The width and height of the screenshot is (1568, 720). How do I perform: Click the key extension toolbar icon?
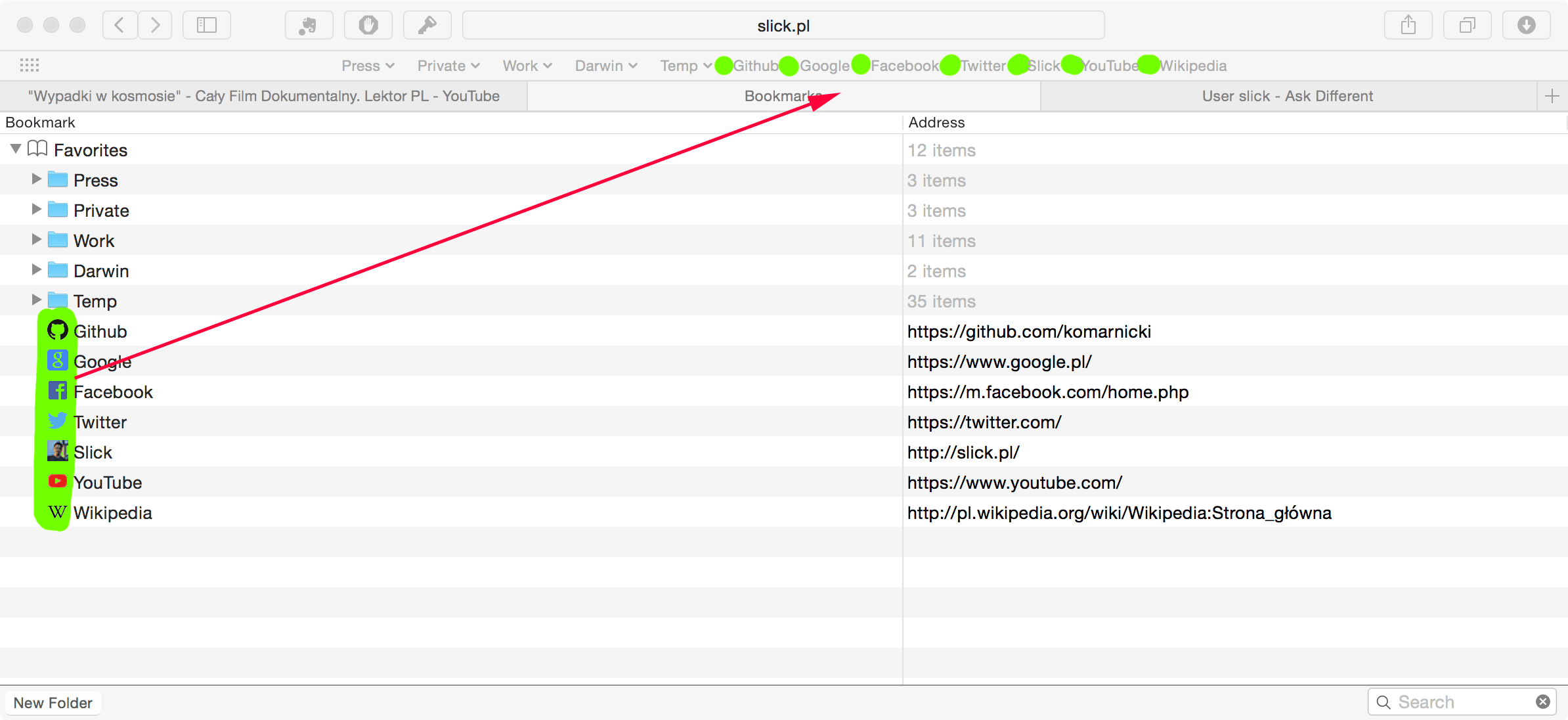coord(427,26)
